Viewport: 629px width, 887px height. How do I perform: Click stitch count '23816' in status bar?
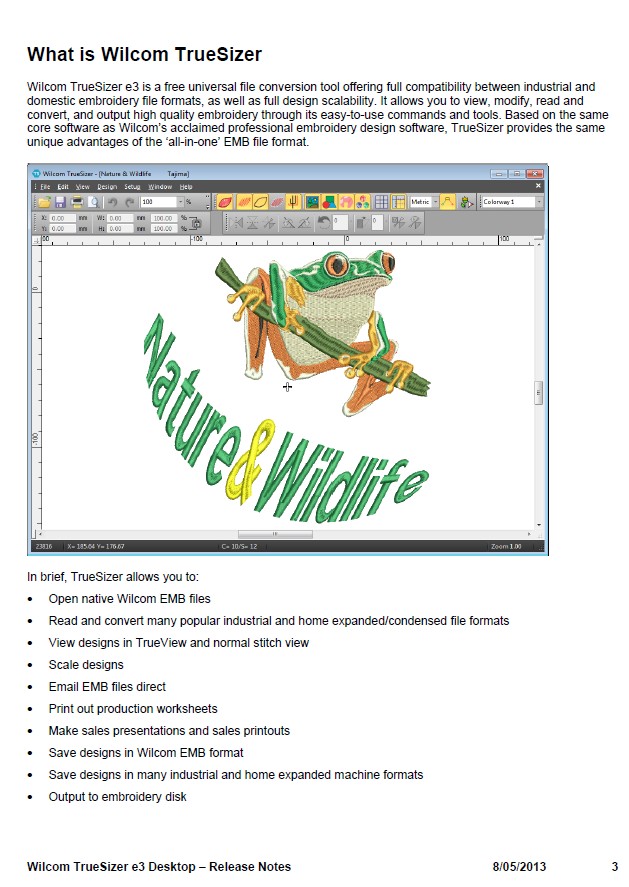click(44, 546)
